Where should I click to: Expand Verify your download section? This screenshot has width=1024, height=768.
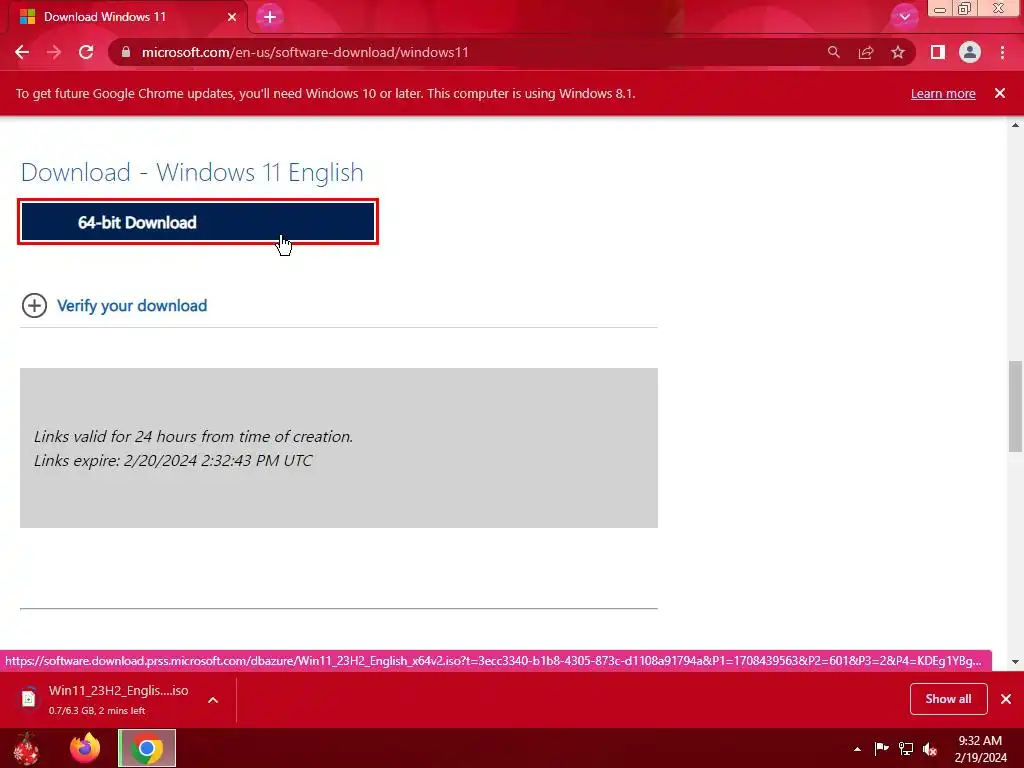tap(34, 305)
